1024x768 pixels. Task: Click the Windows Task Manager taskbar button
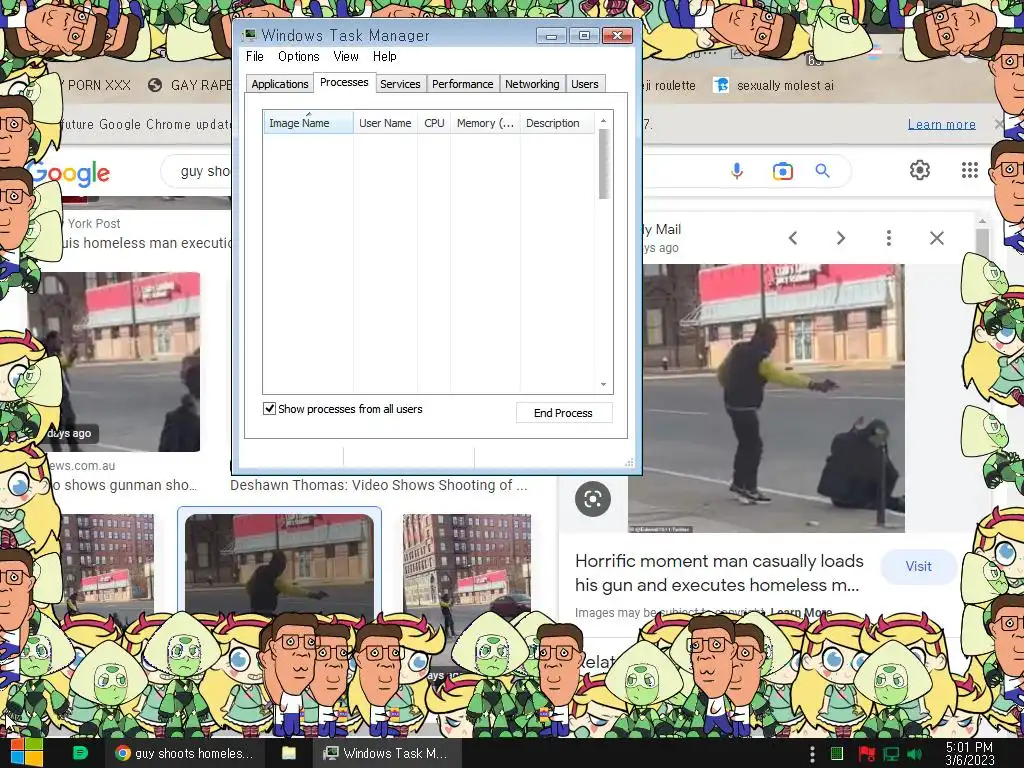pyautogui.click(x=387, y=753)
